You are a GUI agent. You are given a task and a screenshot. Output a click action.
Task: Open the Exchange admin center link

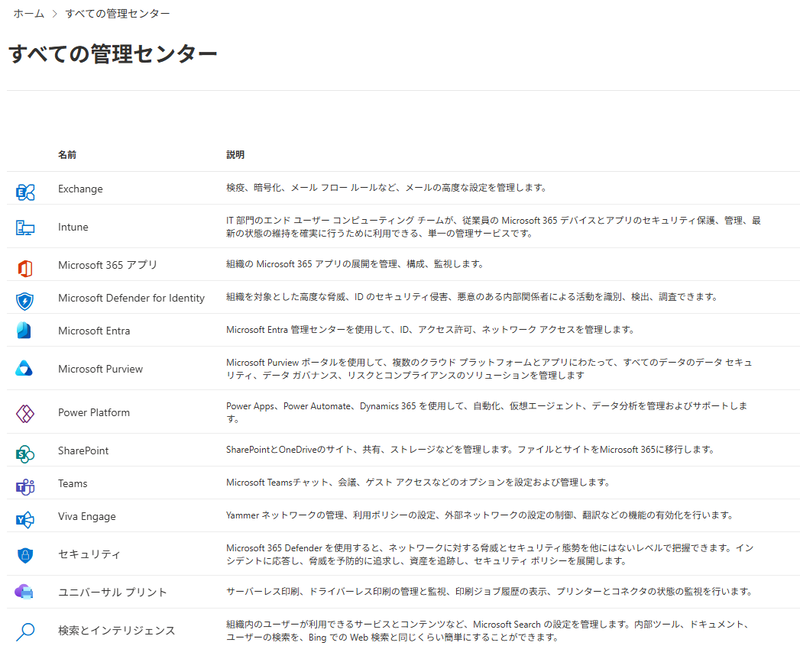point(81,189)
